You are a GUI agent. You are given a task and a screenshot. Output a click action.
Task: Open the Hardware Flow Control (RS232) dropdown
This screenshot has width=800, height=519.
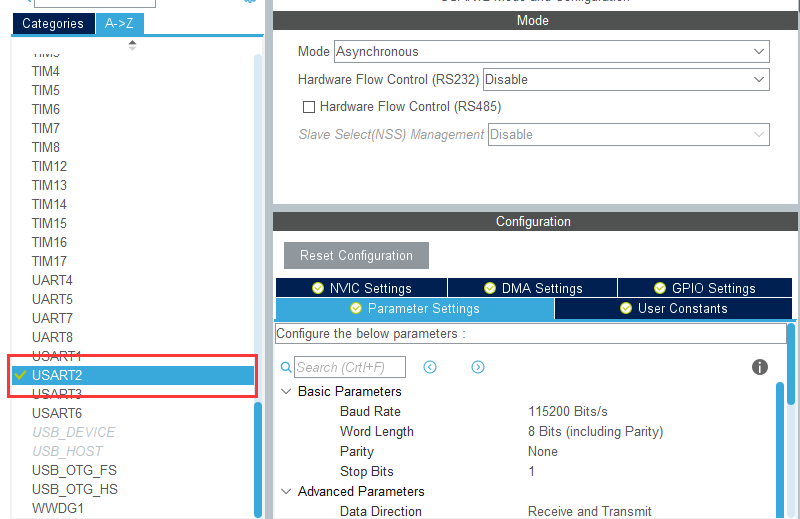[x=625, y=79]
